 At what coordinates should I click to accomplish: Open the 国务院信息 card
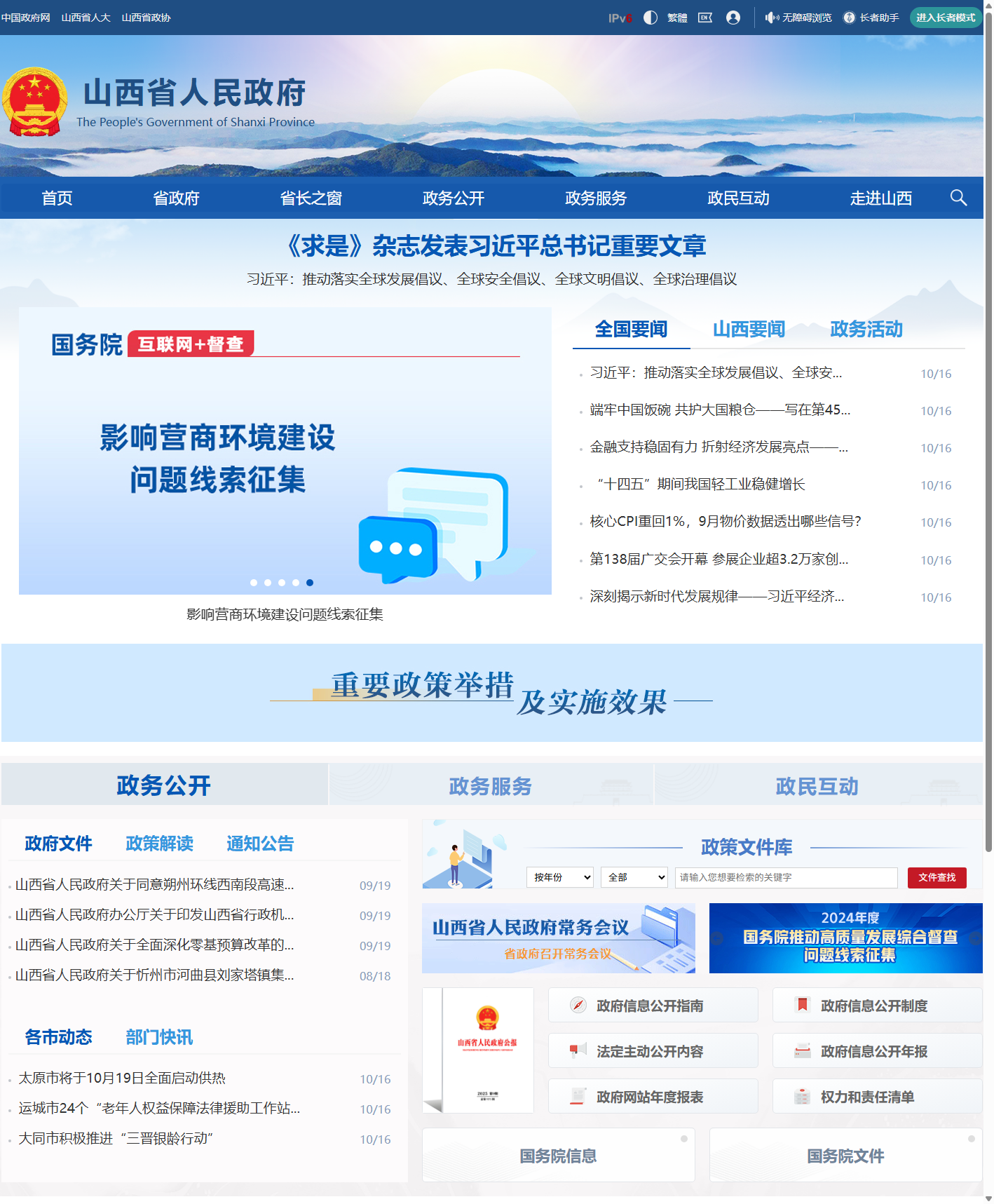(x=559, y=1156)
